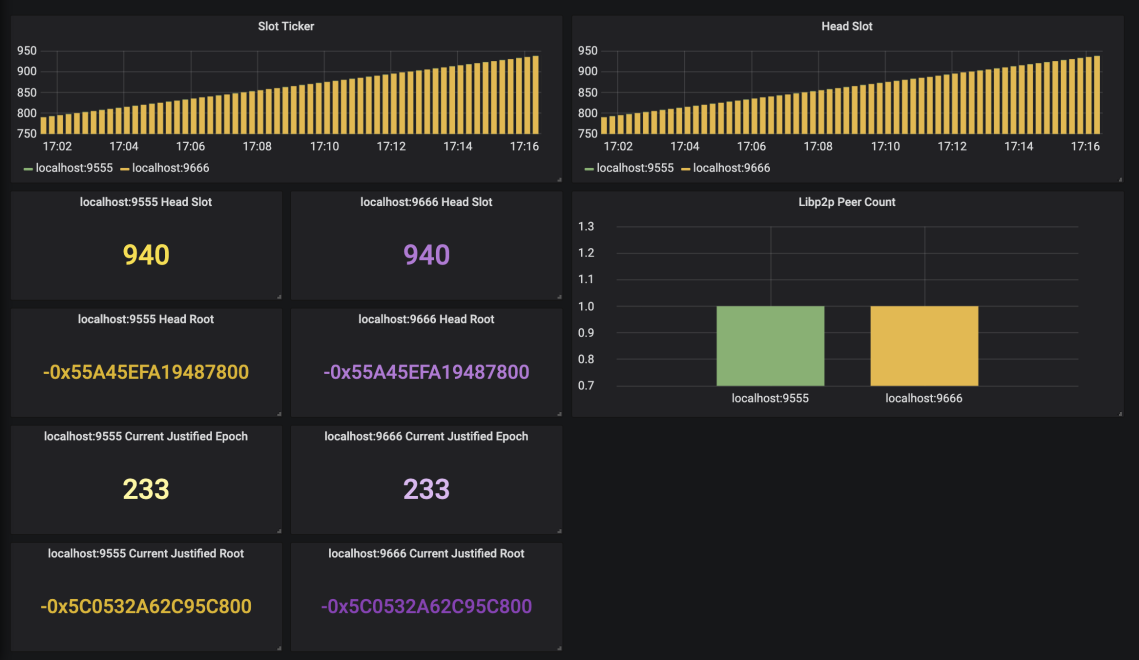Open the localhost:9555 Head Root panel menu
This screenshot has height=660, width=1139.
point(146,319)
